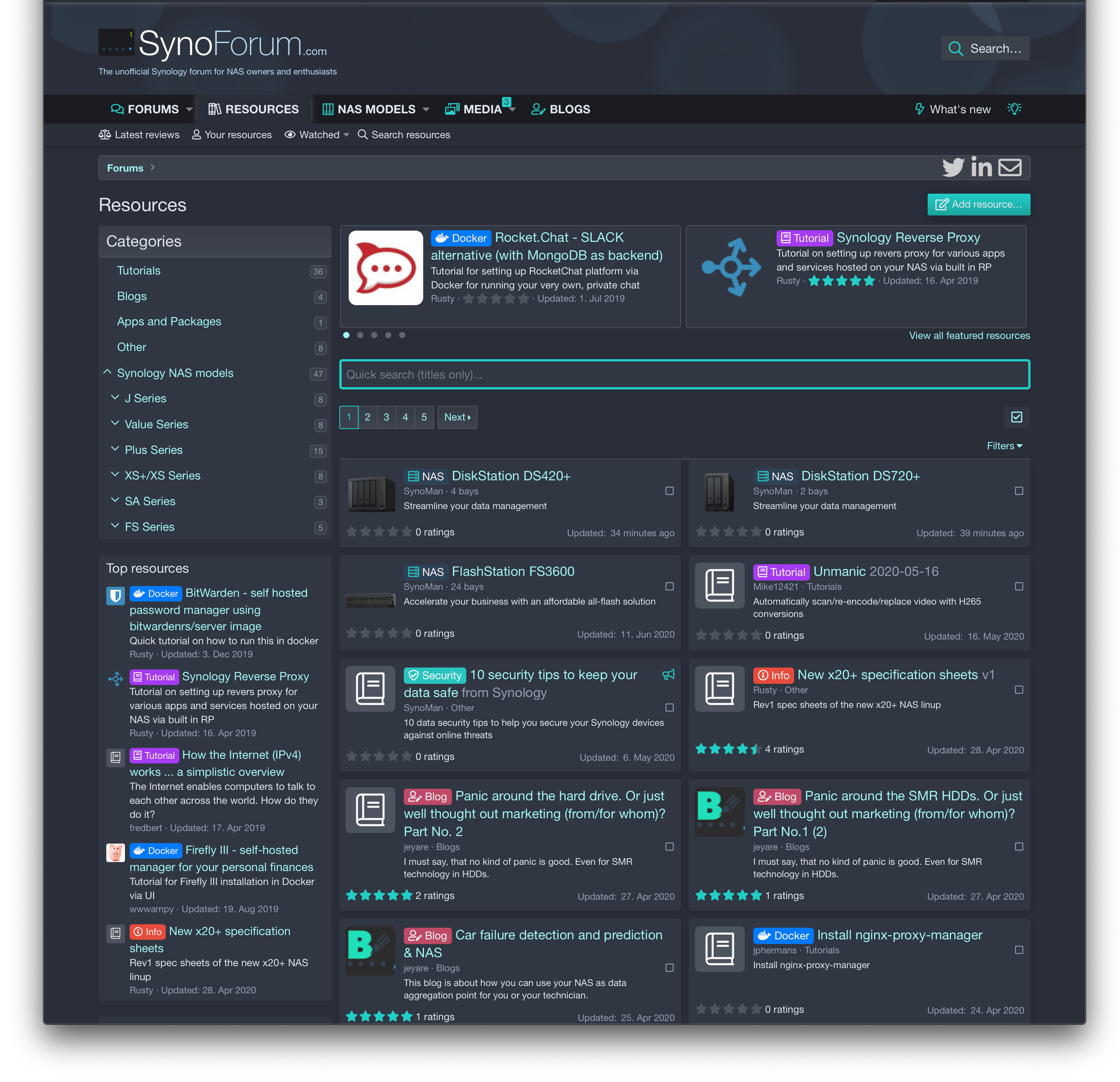Open the Resources navigation tab
This screenshot has height=1082, width=1120.
[x=253, y=109]
